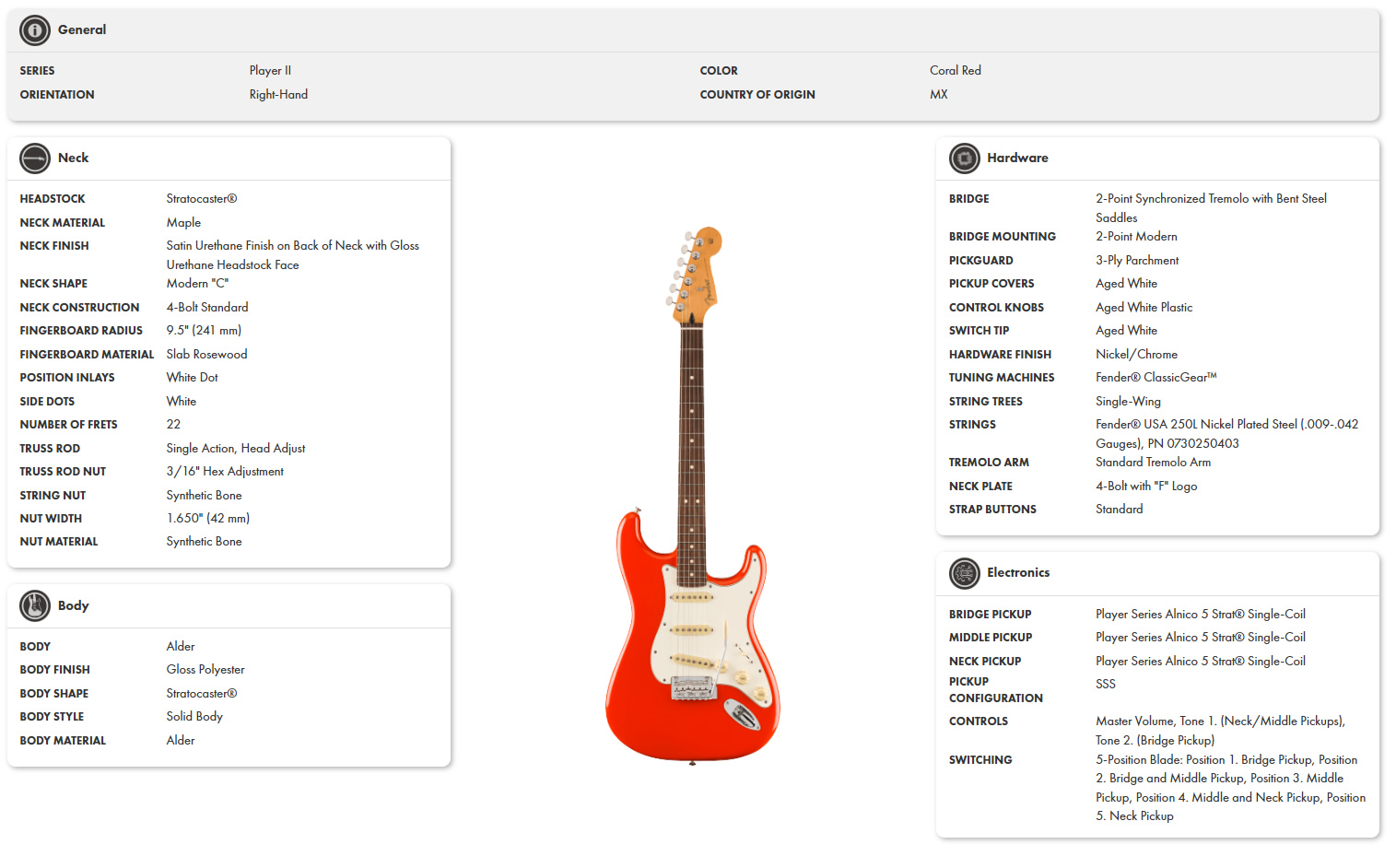Click the Neck section heading
Image resolution: width=1396 pixels, height=868 pixels.
pyautogui.click(x=73, y=158)
